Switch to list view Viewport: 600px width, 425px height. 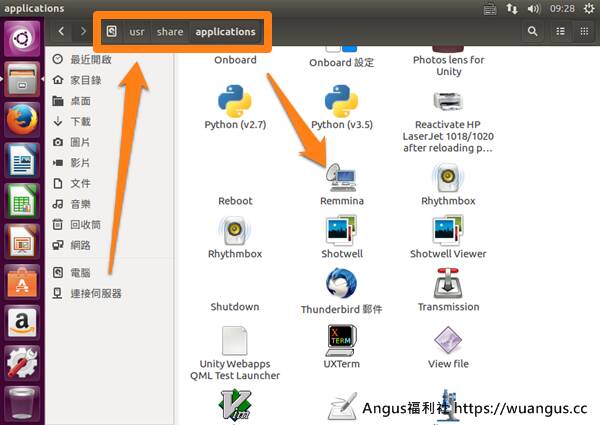click(561, 31)
